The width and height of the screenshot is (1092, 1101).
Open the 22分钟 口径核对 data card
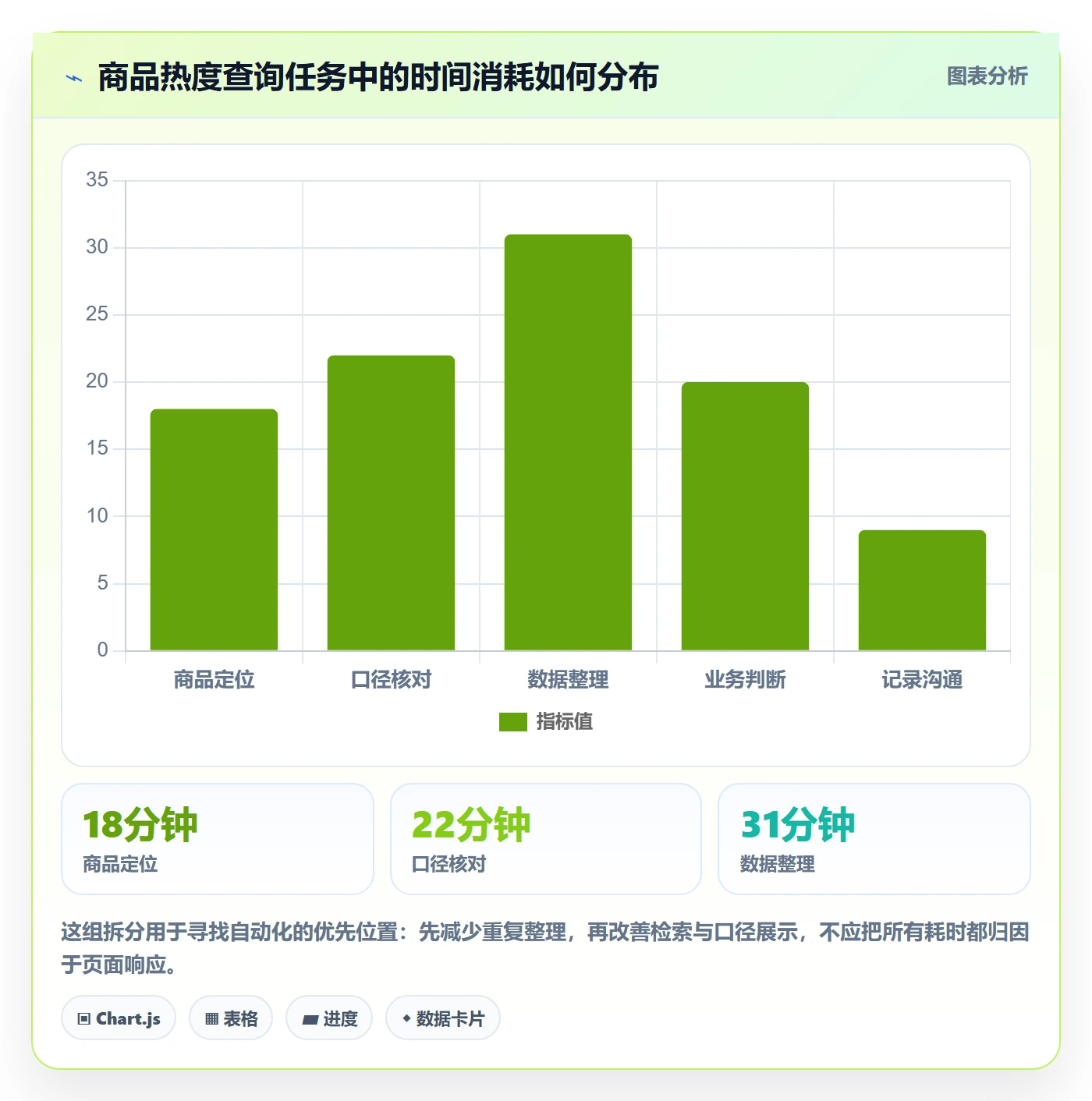pyautogui.click(x=546, y=839)
